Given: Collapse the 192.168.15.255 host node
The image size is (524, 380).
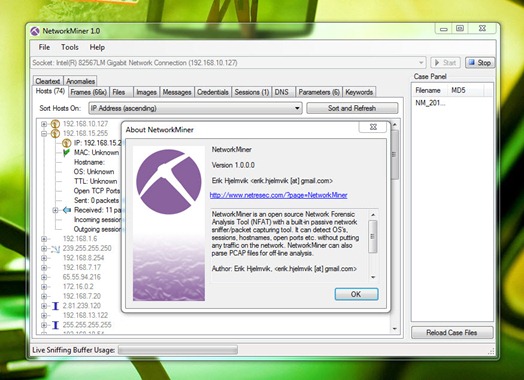Looking at the screenshot, I should [44, 134].
